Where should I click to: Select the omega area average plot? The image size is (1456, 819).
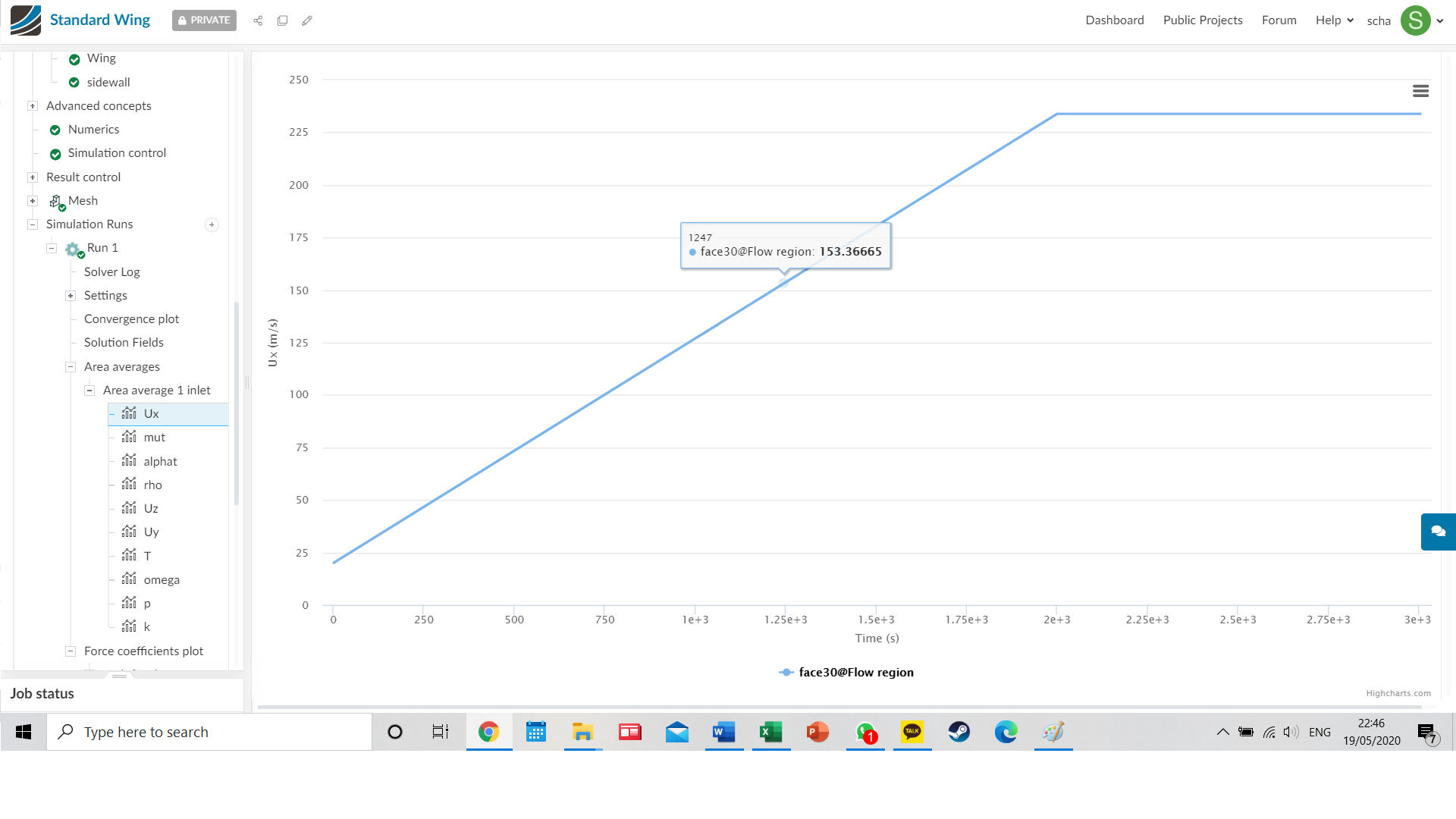tap(161, 580)
